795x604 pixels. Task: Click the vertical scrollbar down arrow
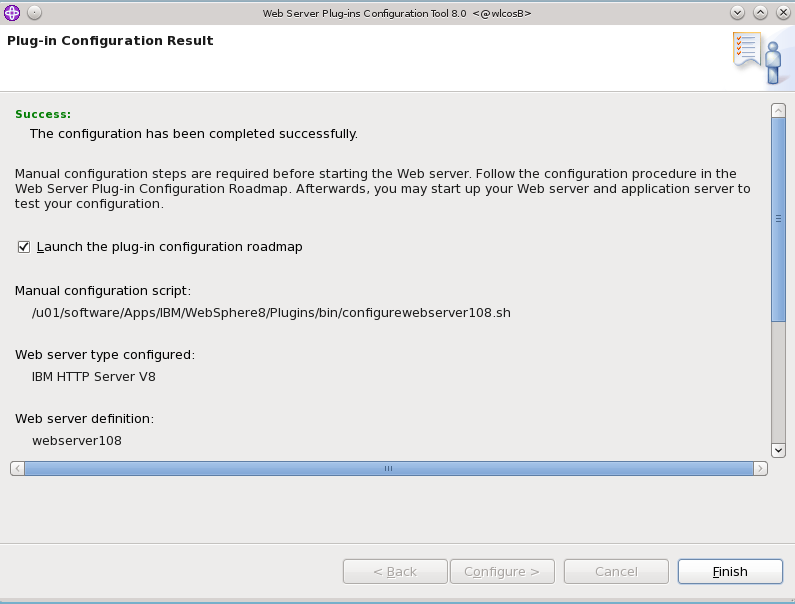[x=778, y=450]
